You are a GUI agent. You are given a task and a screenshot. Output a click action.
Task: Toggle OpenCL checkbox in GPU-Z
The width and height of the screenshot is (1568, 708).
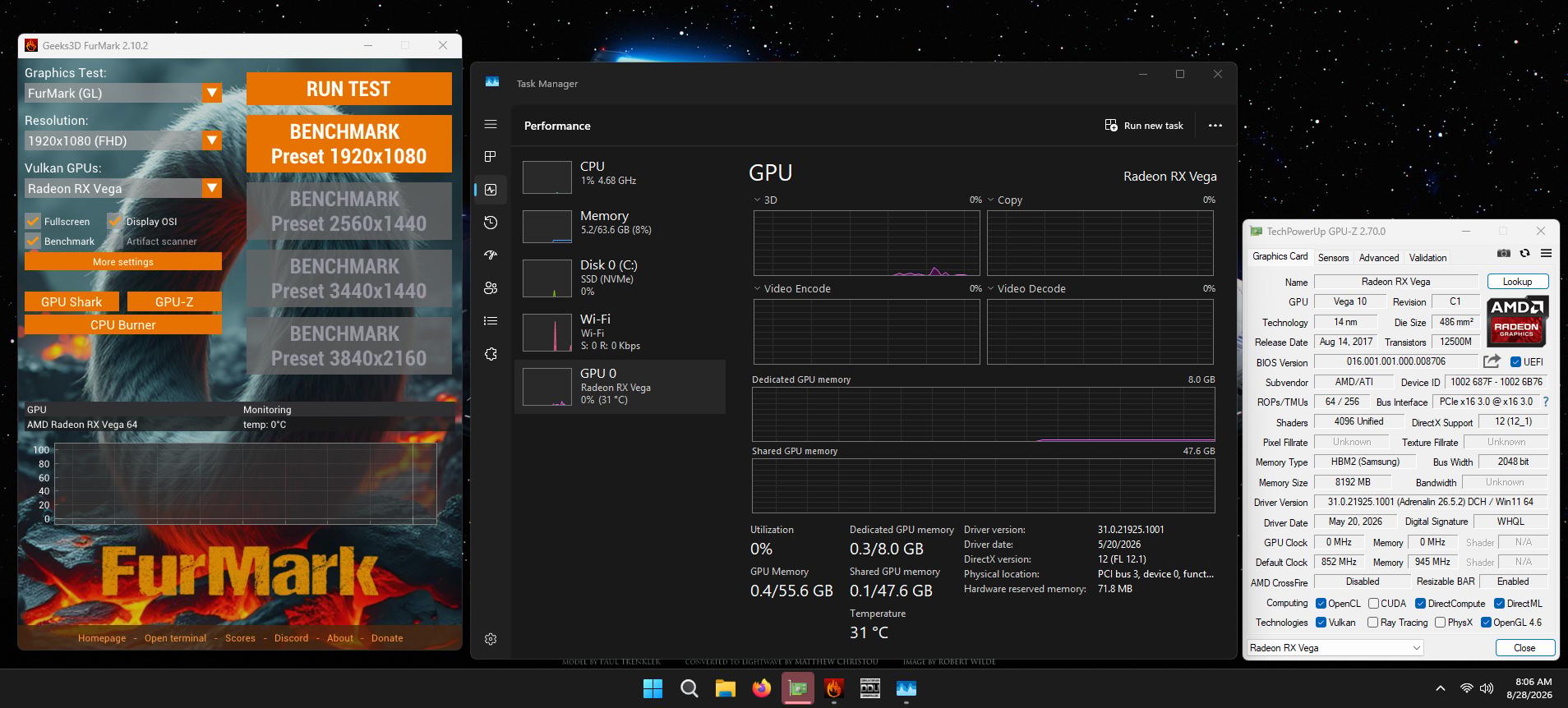tap(1321, 603)
